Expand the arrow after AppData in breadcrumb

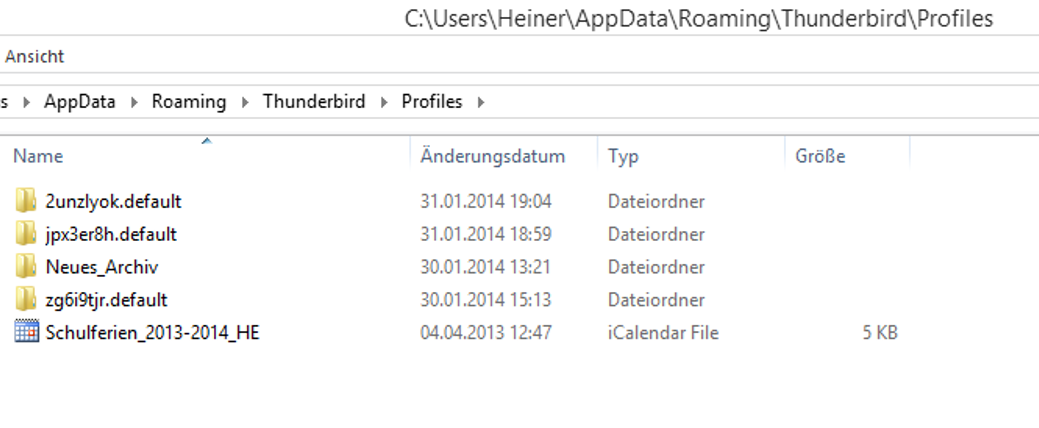tap(134, 102)
